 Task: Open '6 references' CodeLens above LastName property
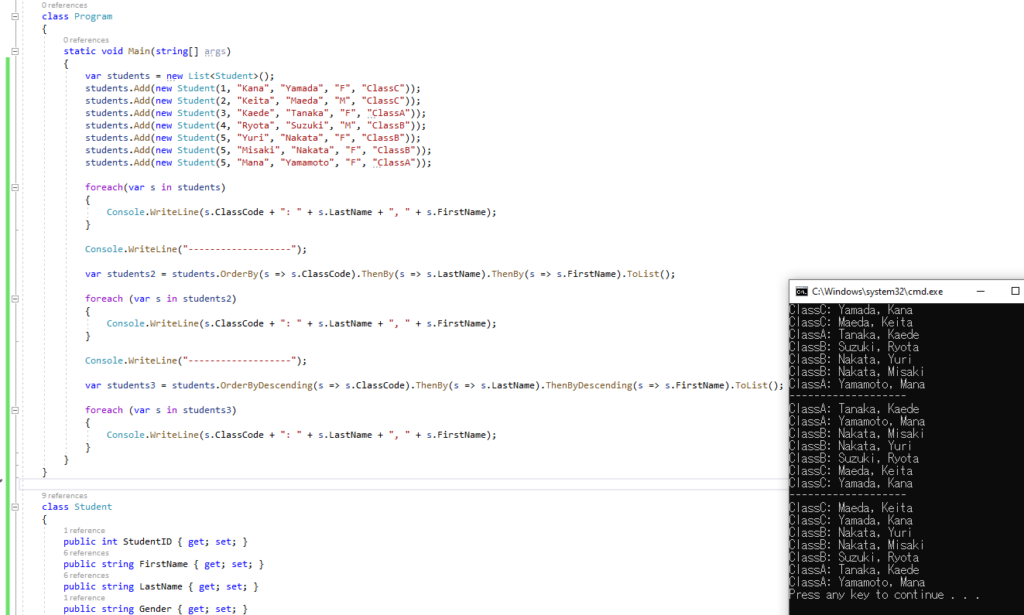(x=86, y=575)
